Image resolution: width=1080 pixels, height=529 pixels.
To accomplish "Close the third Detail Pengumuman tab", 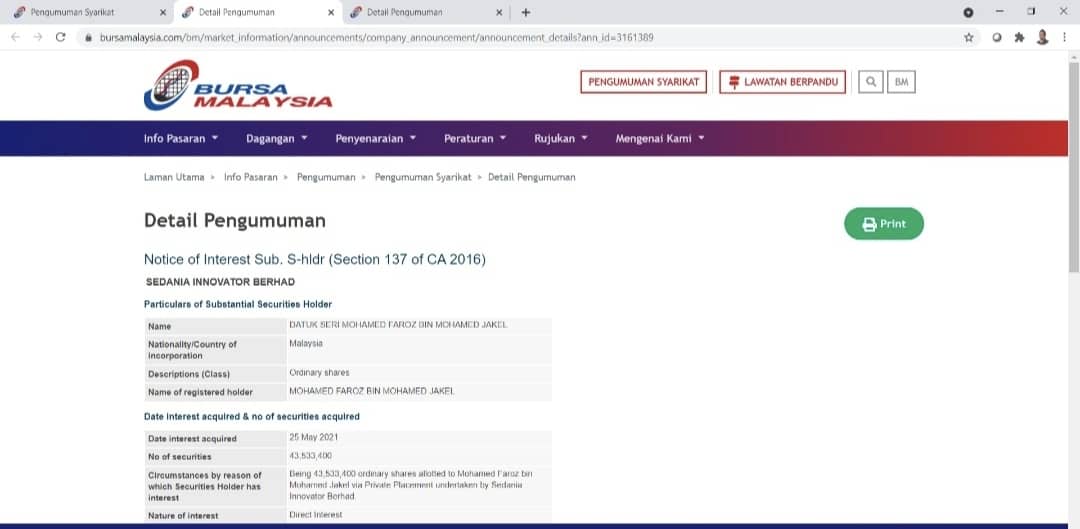I will click(x=499, y=12).
